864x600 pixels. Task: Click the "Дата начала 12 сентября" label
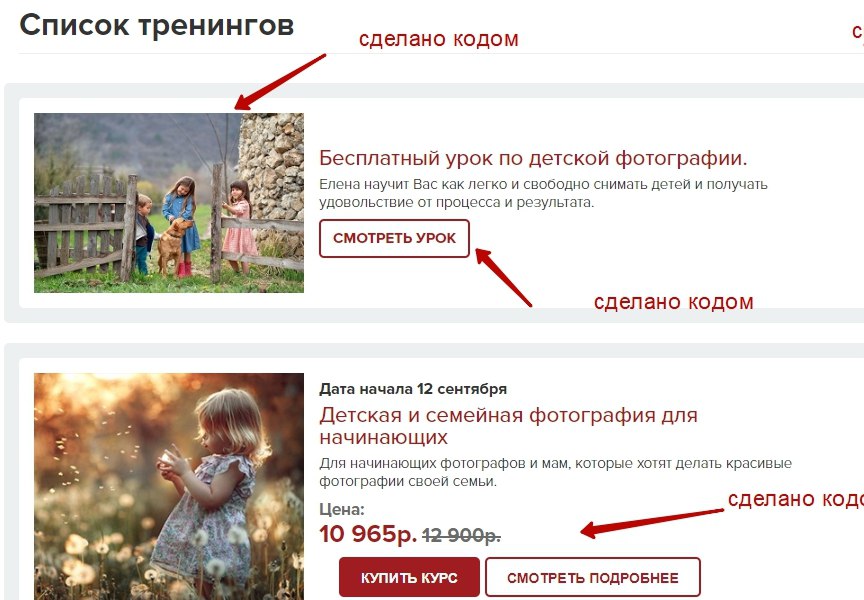click(413, 389)
